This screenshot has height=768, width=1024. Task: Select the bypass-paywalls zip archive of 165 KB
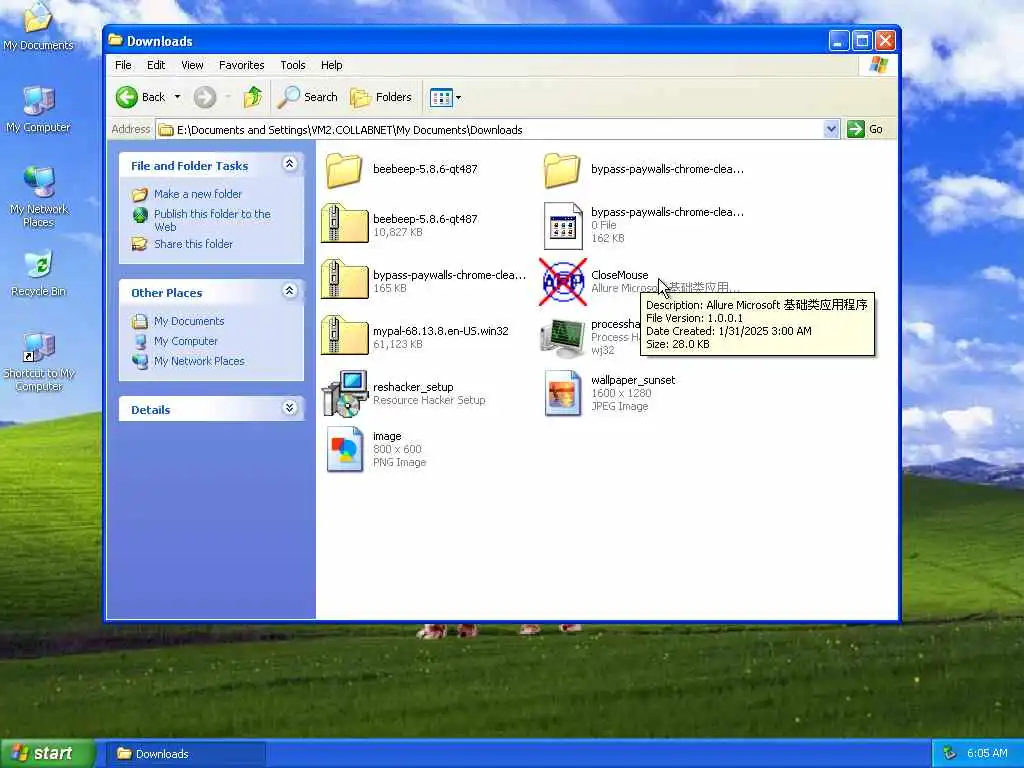point(344,280)
